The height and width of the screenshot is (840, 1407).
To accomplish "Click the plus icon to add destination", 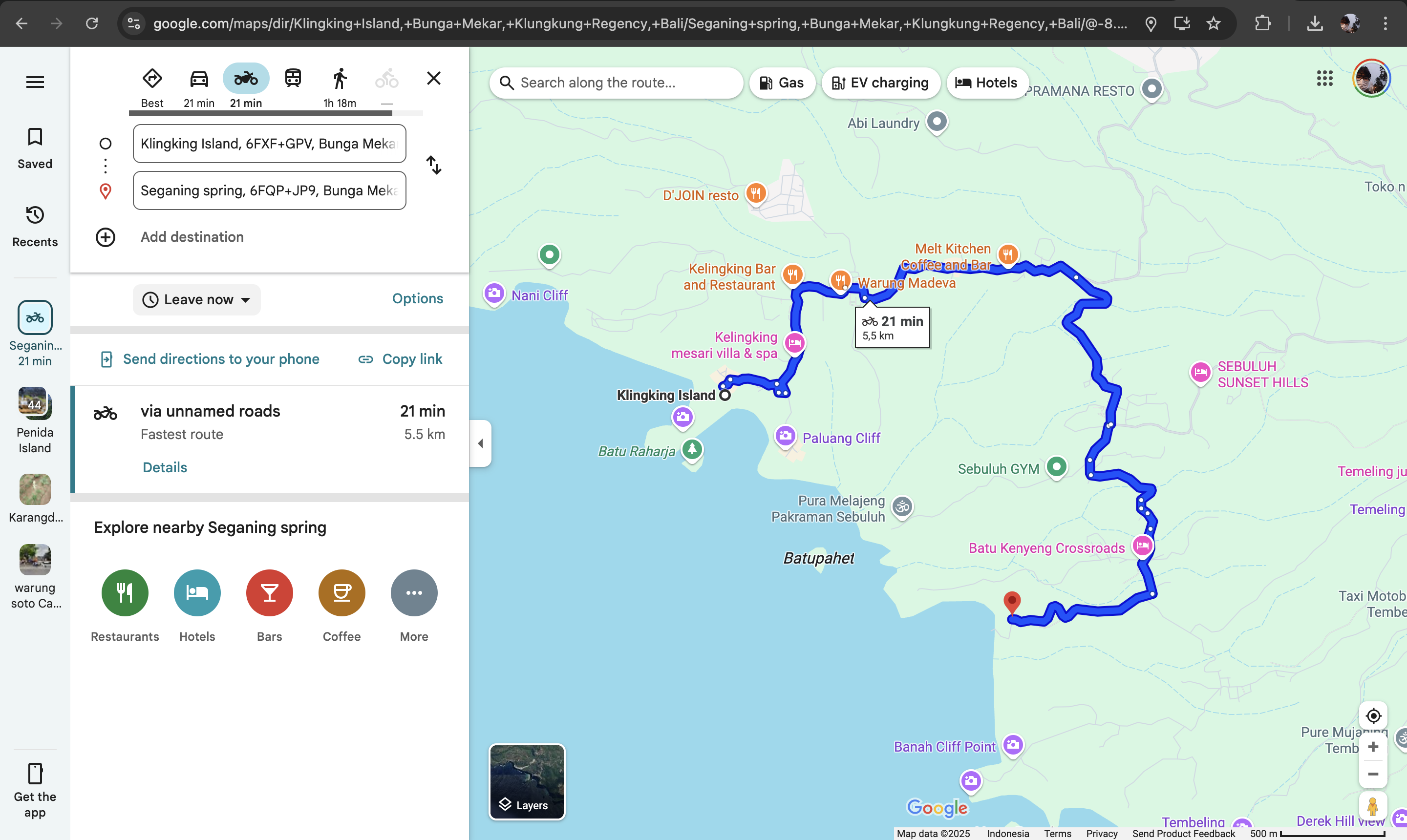I will tap(106, 237).
